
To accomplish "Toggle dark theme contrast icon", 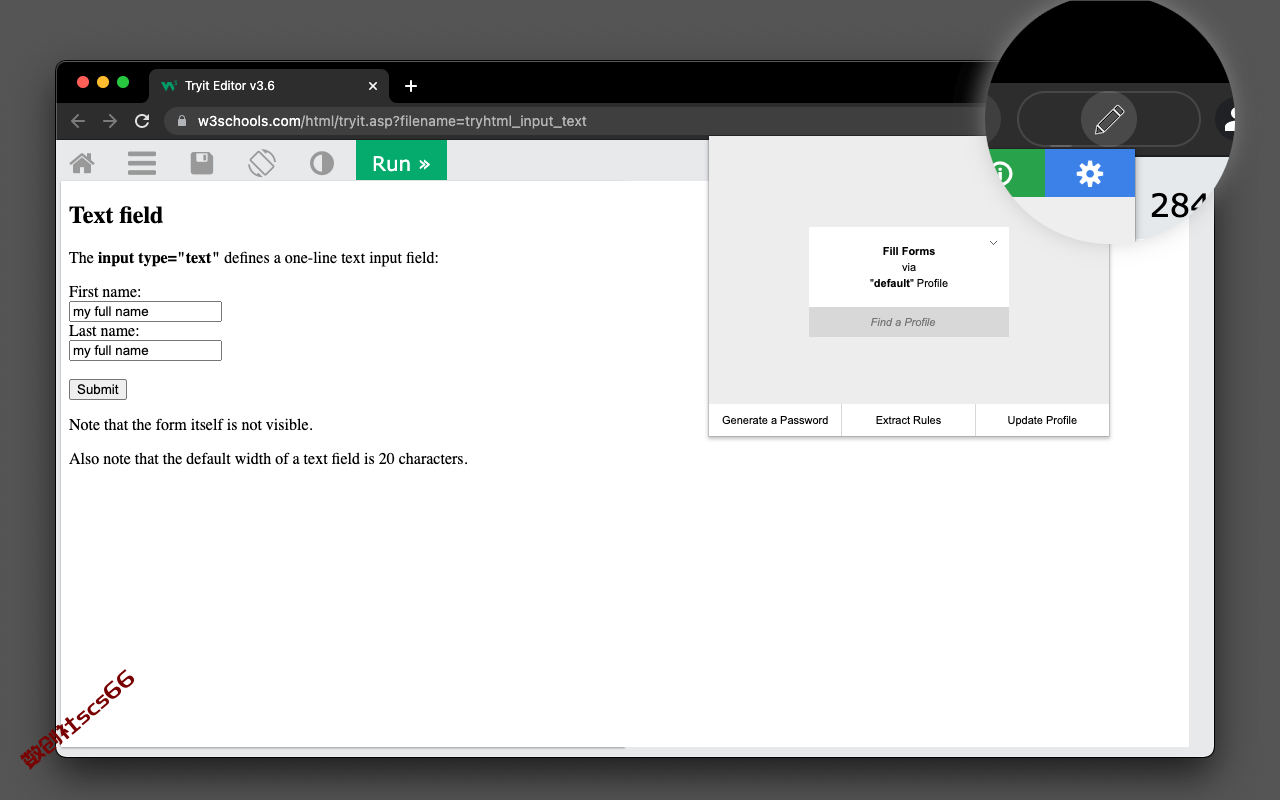I will tap(322, 163).
